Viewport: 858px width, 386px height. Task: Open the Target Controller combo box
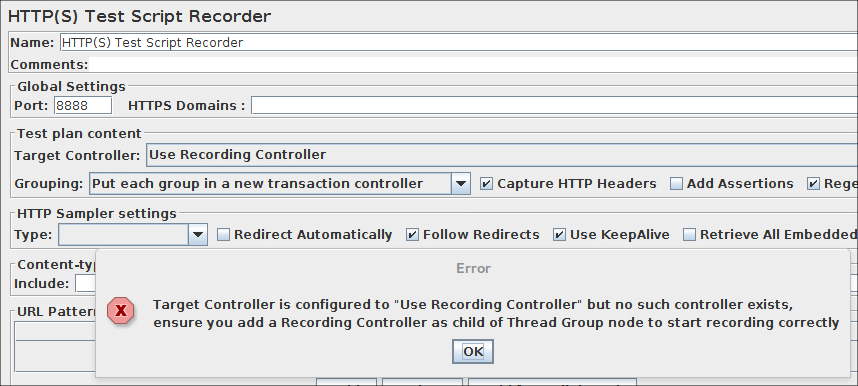[x=502, y=155]
